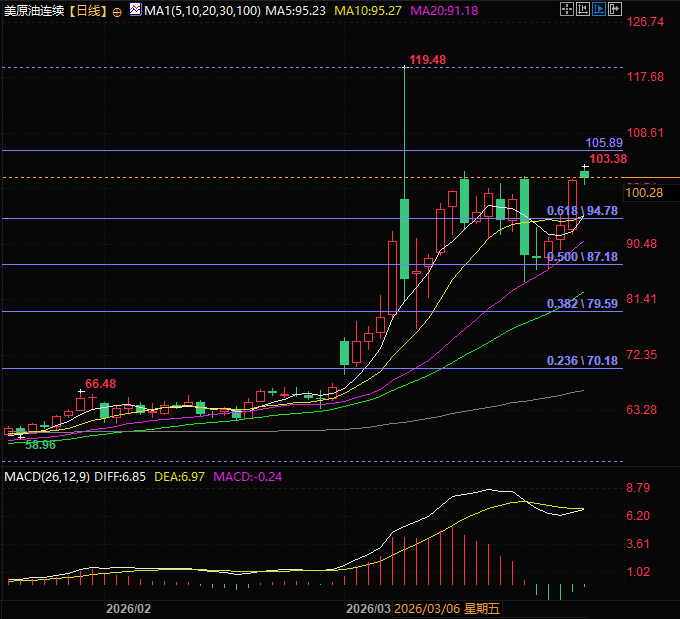The width and height of the screenshot is (680, 619).
Task: Click the 108.61 price axis value
Action: [x=645, y=133]
